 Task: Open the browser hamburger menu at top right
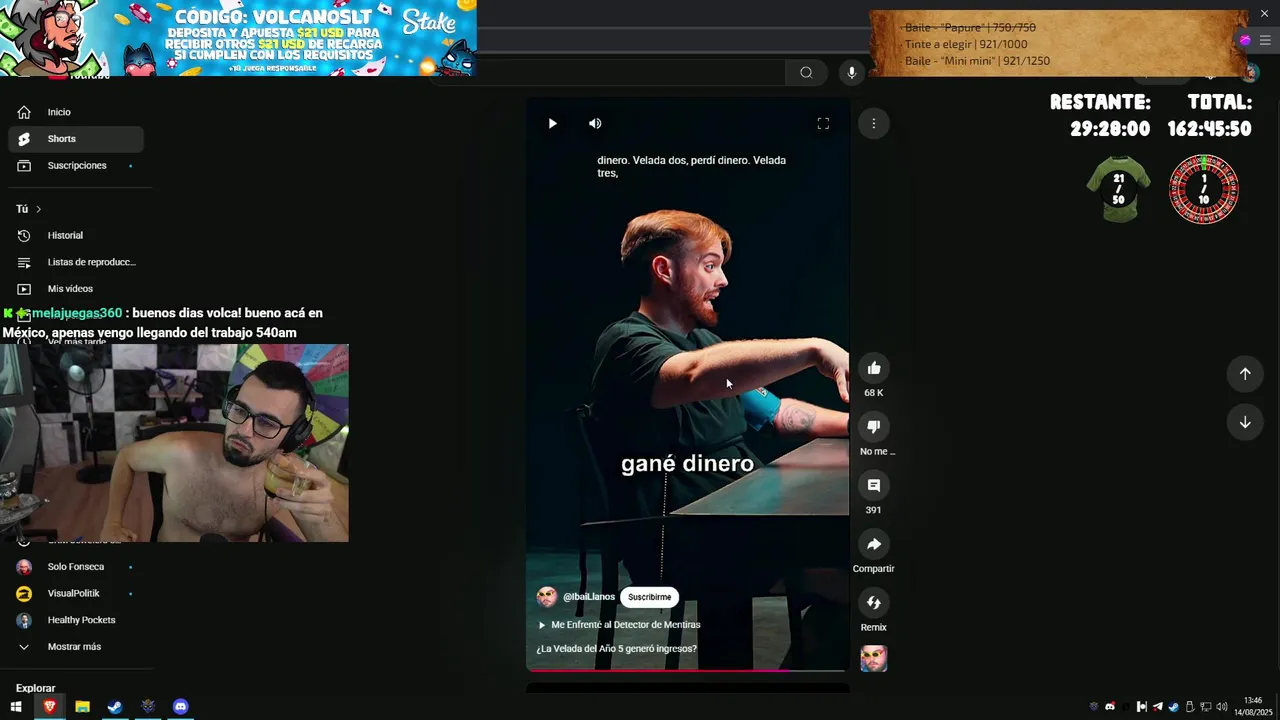(1265, 41)
